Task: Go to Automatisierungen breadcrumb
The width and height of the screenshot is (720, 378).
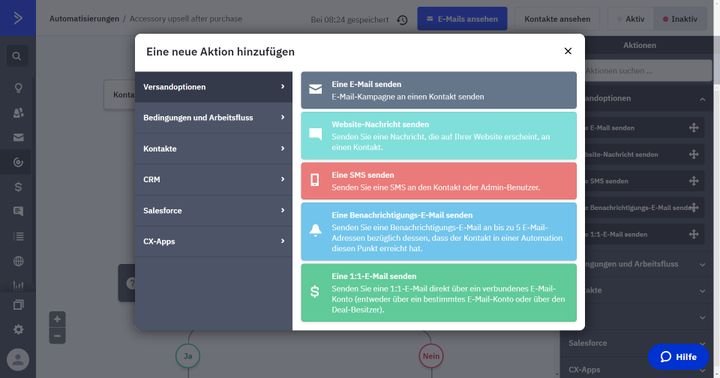Action: point(84,19)
